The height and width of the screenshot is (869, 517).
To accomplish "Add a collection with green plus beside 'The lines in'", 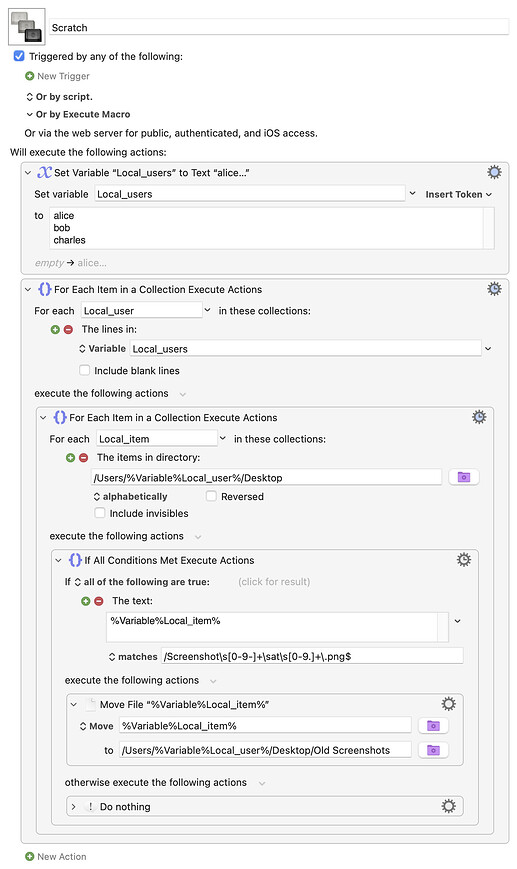I will point(55,330).
